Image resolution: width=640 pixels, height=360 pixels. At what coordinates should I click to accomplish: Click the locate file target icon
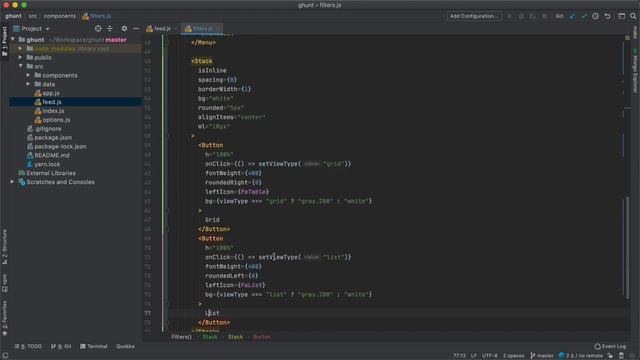click(x=98, y=29)
